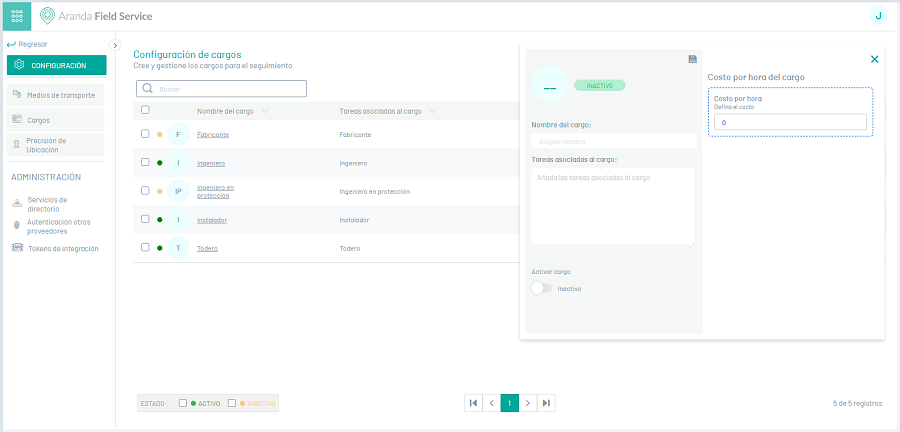Viewport: 900px width, 432px height.
Task: Click the Servicios de directorio icon
Action: coord(17,204)
